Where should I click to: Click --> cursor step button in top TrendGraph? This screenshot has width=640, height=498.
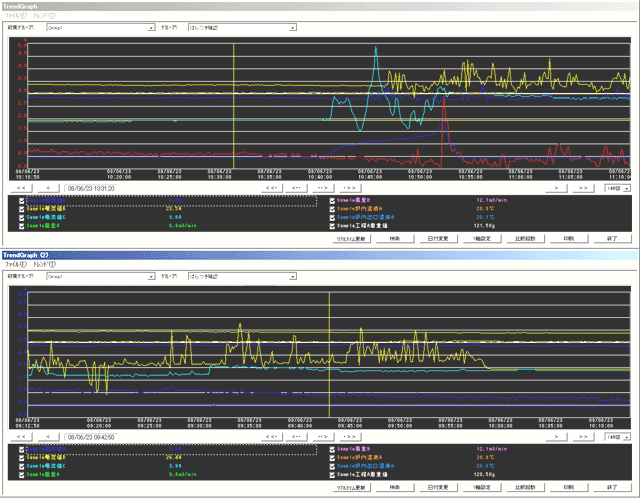pyautogui.click(x=323, y=188)
